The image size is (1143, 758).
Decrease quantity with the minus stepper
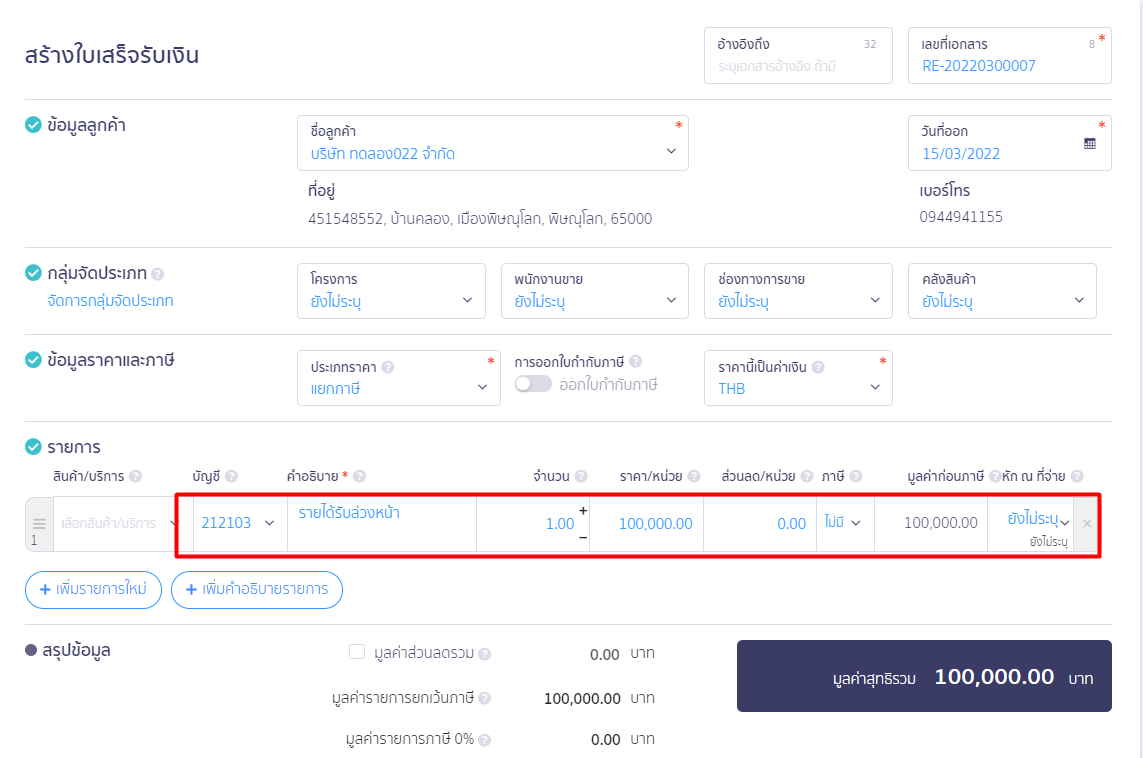583,538
